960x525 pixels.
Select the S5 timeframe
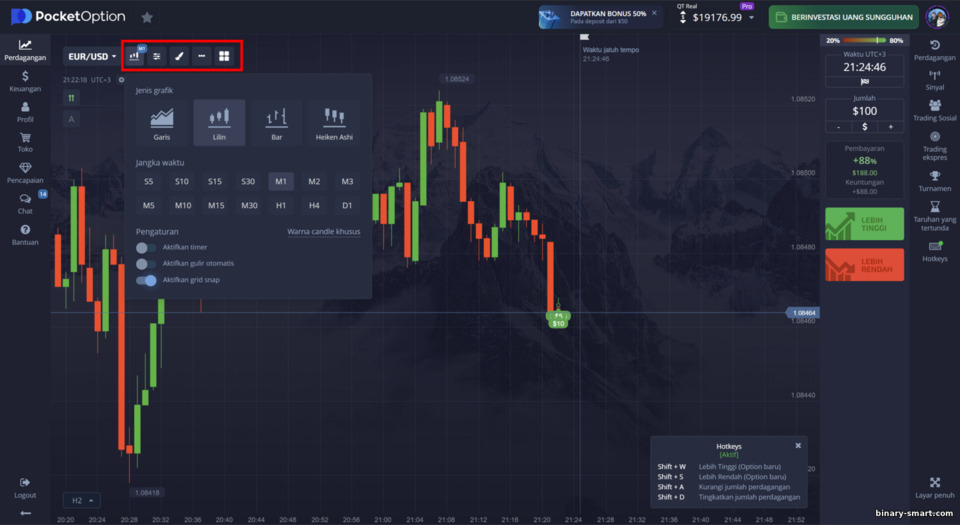tap(149, 182)
